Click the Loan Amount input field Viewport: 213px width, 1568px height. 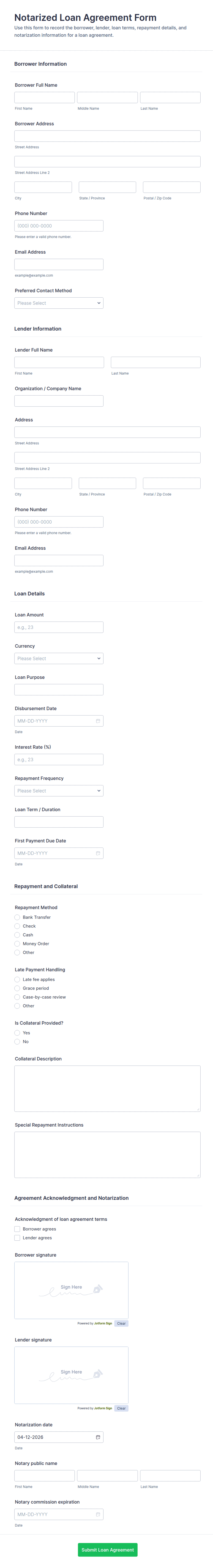(x=59, y=627)
